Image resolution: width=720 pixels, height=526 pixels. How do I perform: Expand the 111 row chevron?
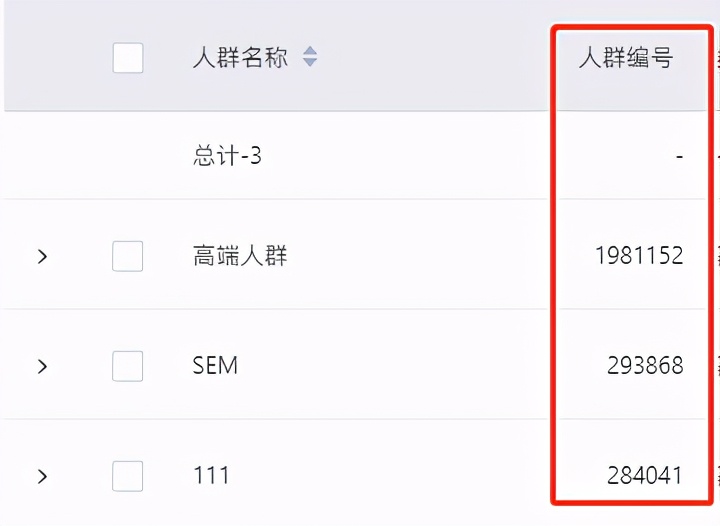coord(42,476)
